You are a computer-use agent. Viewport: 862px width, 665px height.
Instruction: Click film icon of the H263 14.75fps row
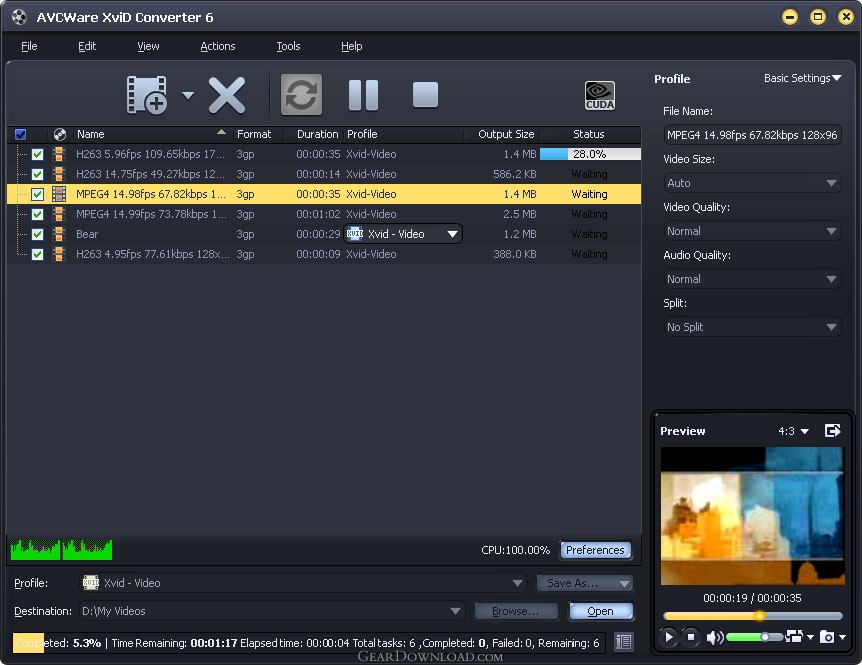pyautogui.click(x=59, y=174)
